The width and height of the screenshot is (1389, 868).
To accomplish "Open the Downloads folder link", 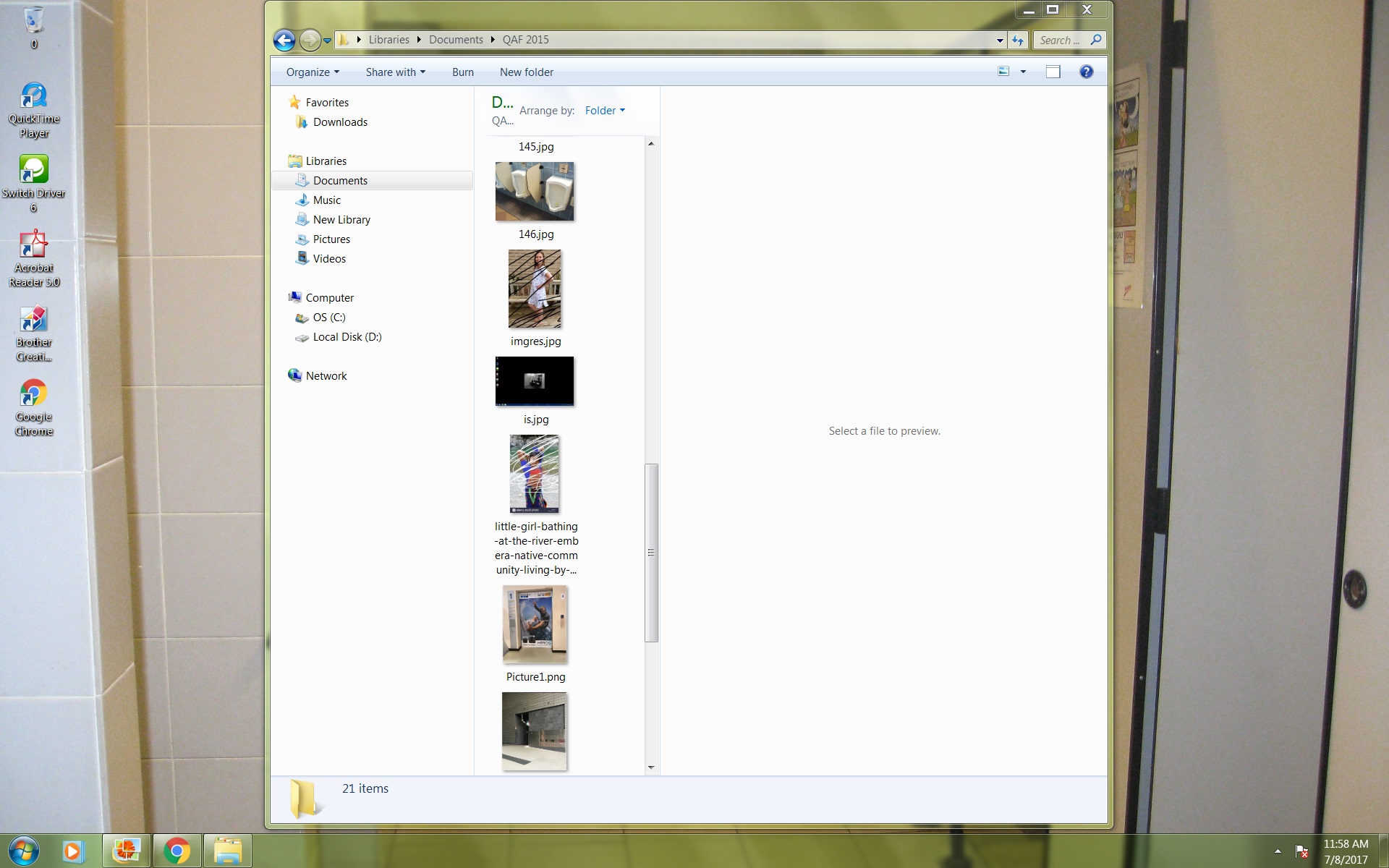I will (340, 122).
